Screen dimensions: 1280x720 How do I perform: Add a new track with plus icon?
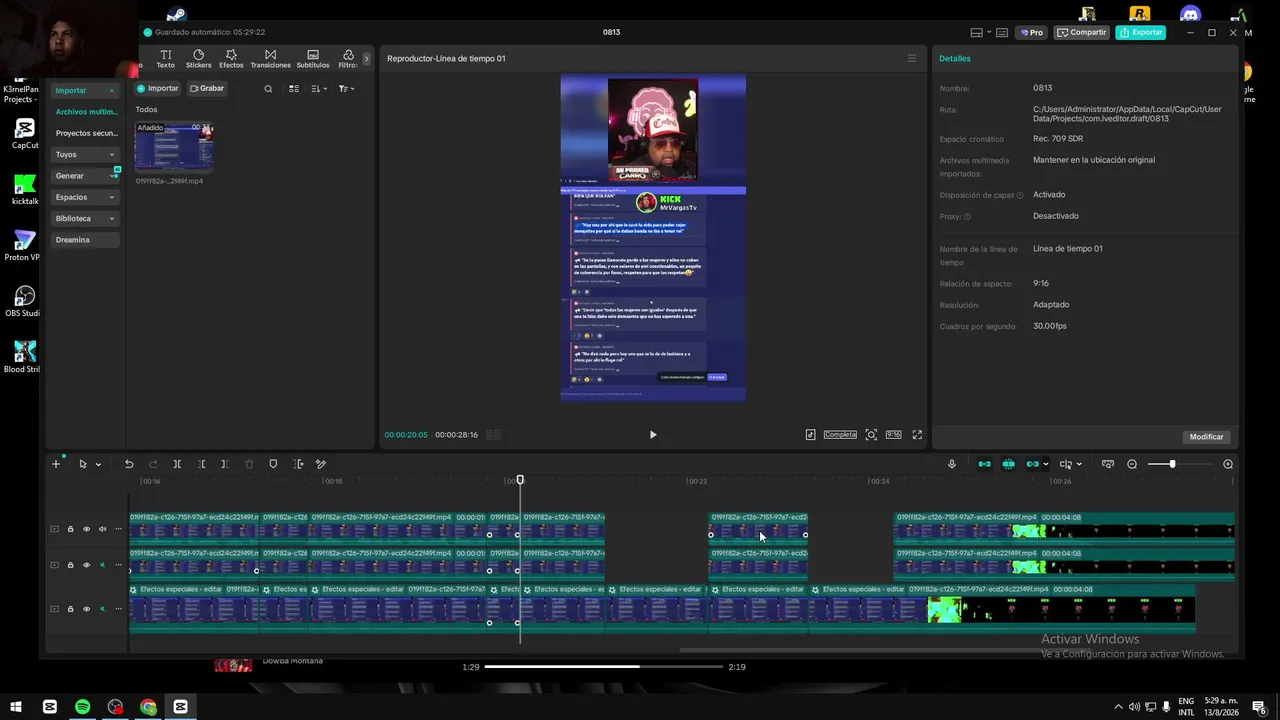click(x=56, y=464)
